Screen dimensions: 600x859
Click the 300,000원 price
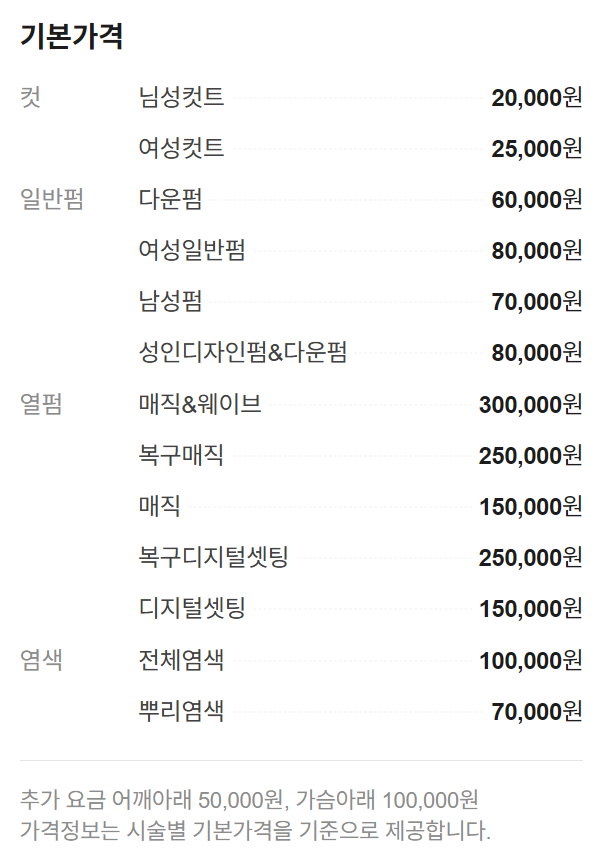(x=530, y=405)
